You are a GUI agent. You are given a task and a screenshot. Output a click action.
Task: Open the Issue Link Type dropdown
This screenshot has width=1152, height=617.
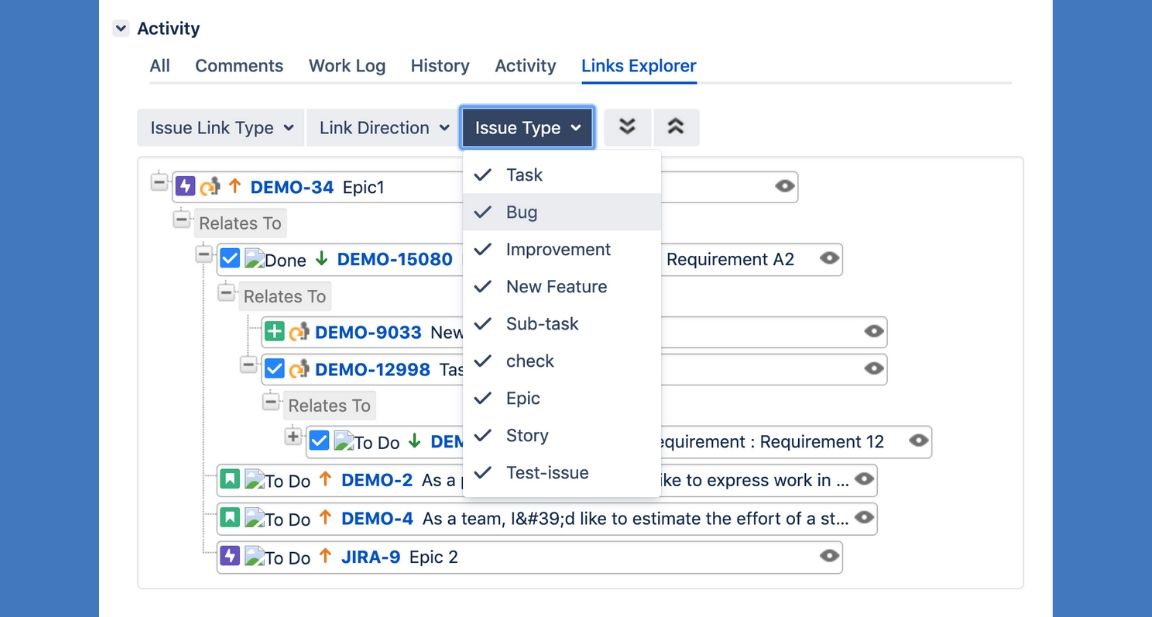pyautogui.click(x=221, y=128)
